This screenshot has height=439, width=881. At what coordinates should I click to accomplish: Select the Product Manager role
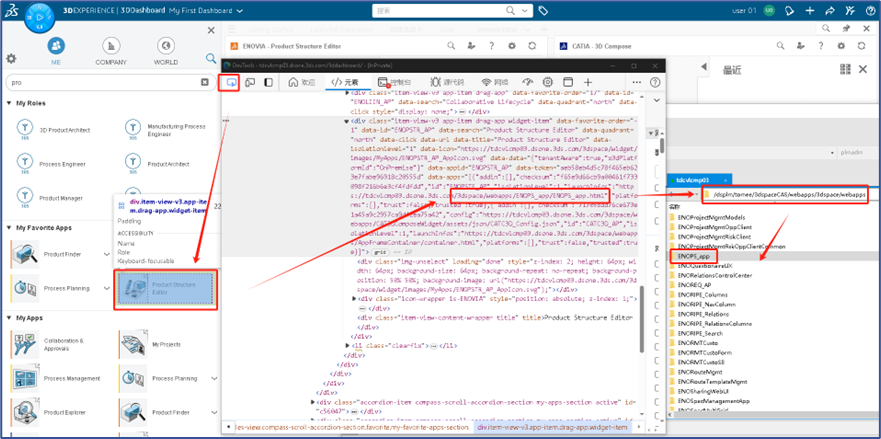(x=49, y=198)
